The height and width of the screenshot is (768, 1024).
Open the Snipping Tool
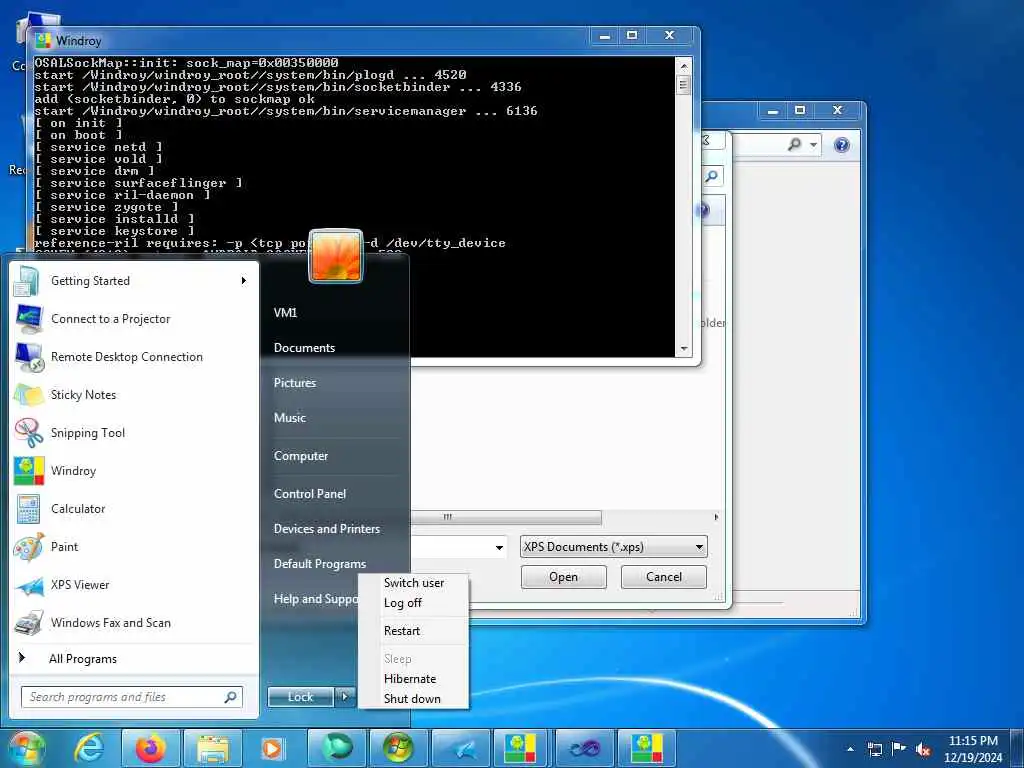click(x=134, y=432)
